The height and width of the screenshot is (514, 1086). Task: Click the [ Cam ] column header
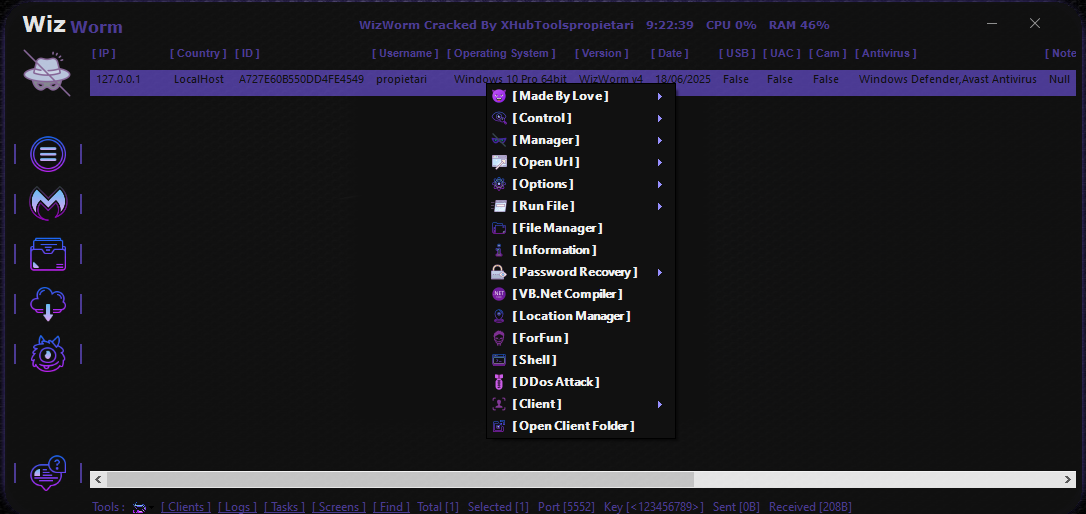point(828,53)
